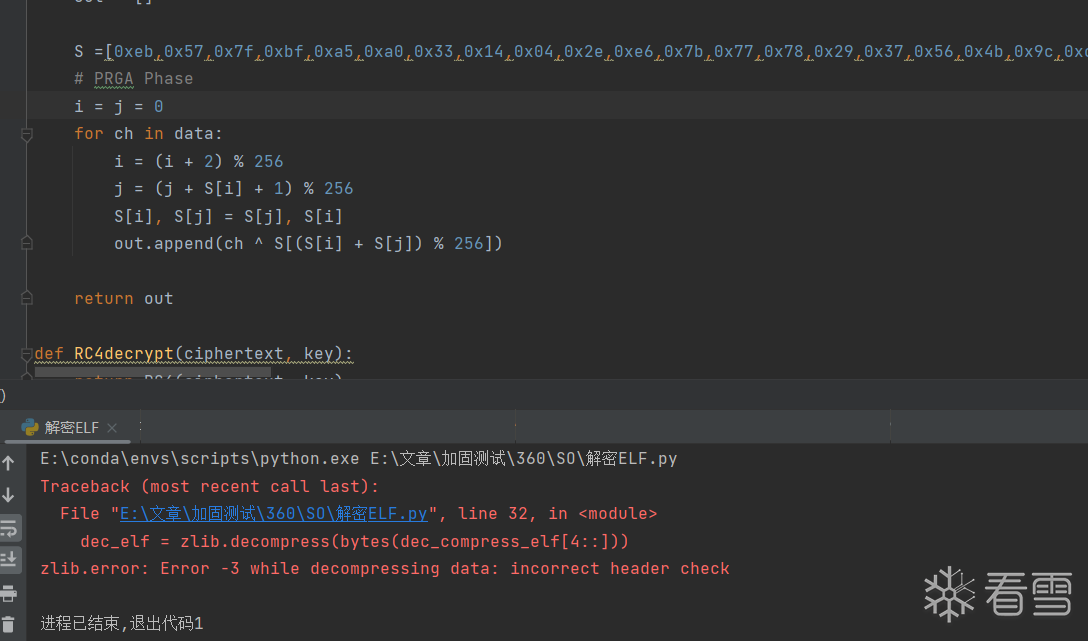Switch to the 解密ELF run tab
1088x641 pixels.
click(x=72, y=428)
